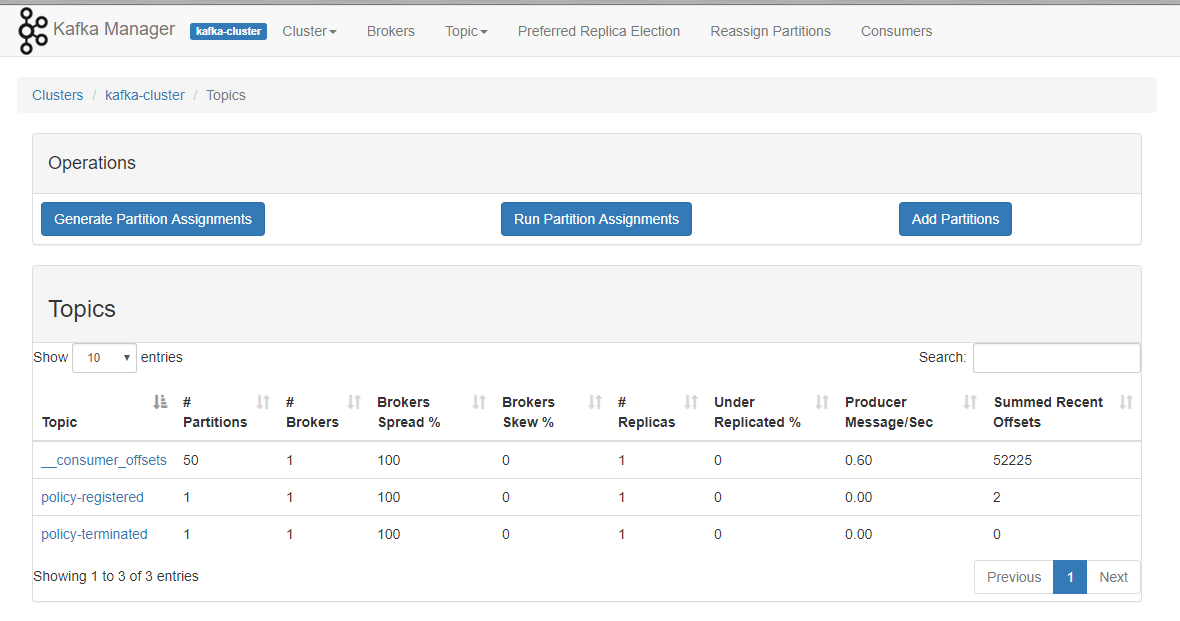Click the Topics panel heading
Viewport: 1180px width, 621px height.
click(82, 309)
